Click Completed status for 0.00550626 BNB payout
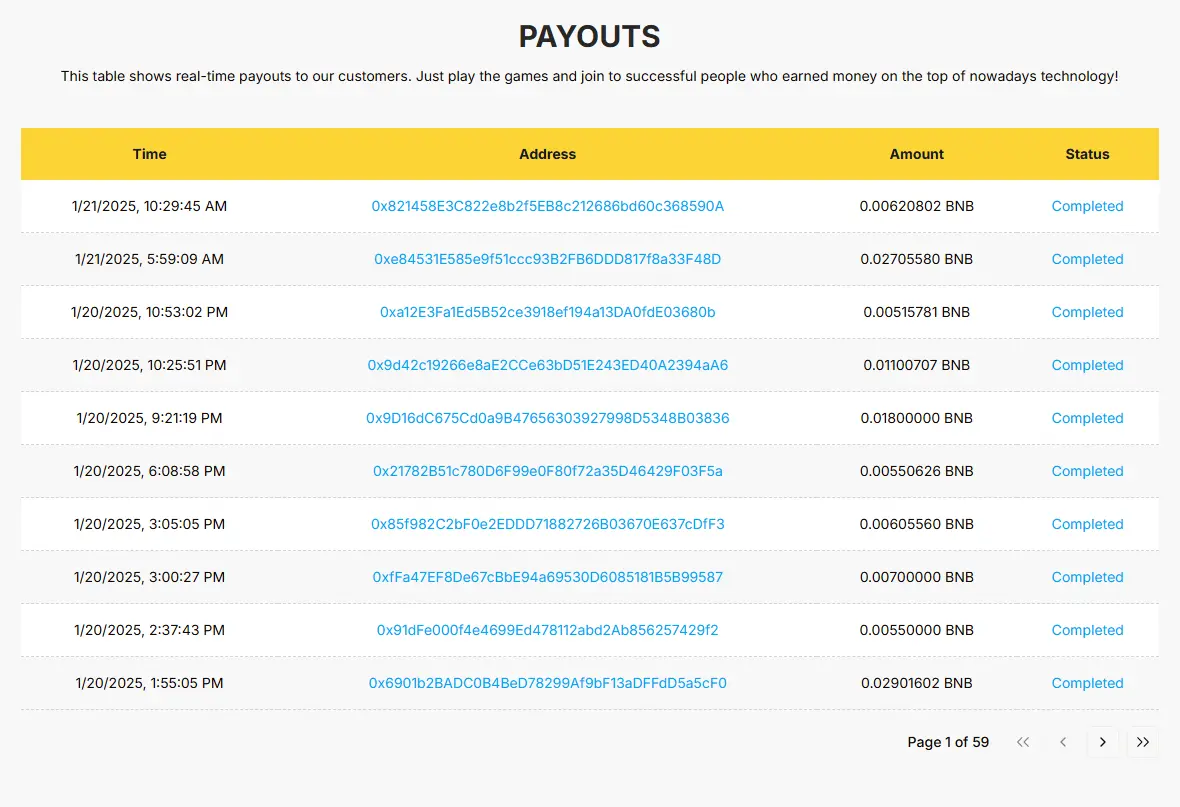 [1087, 471]
